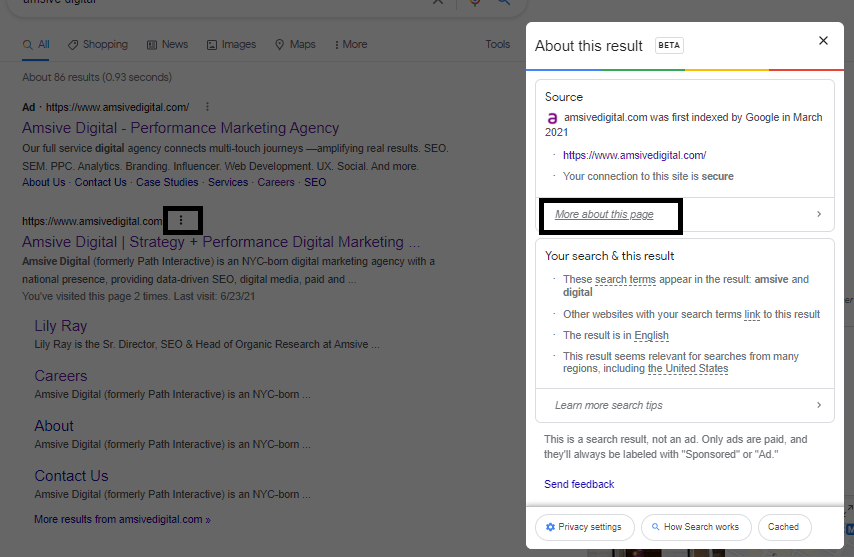Open the Lily Ray sitelink
854x557 pixels.
tap(60, 326)
